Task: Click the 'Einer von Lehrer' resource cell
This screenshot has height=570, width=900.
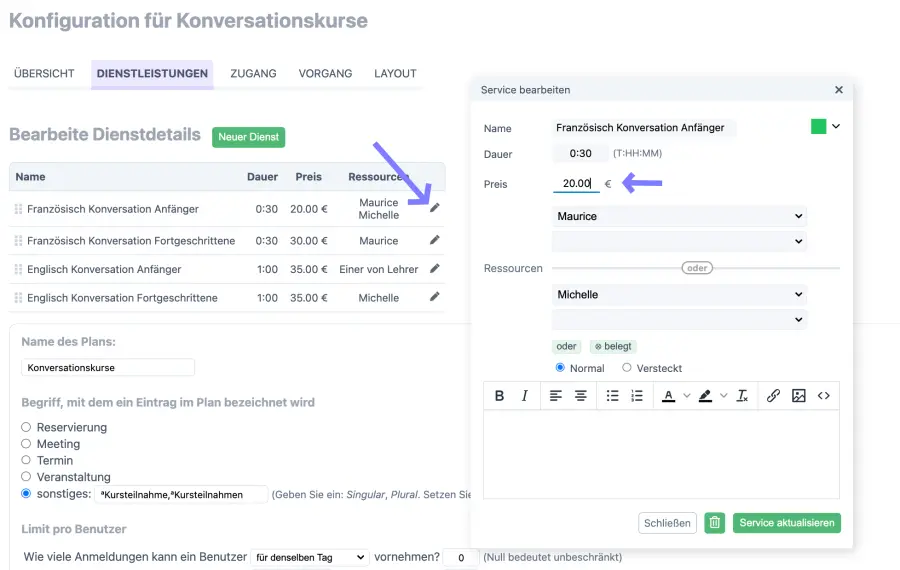Action: (x=378, y=269)
